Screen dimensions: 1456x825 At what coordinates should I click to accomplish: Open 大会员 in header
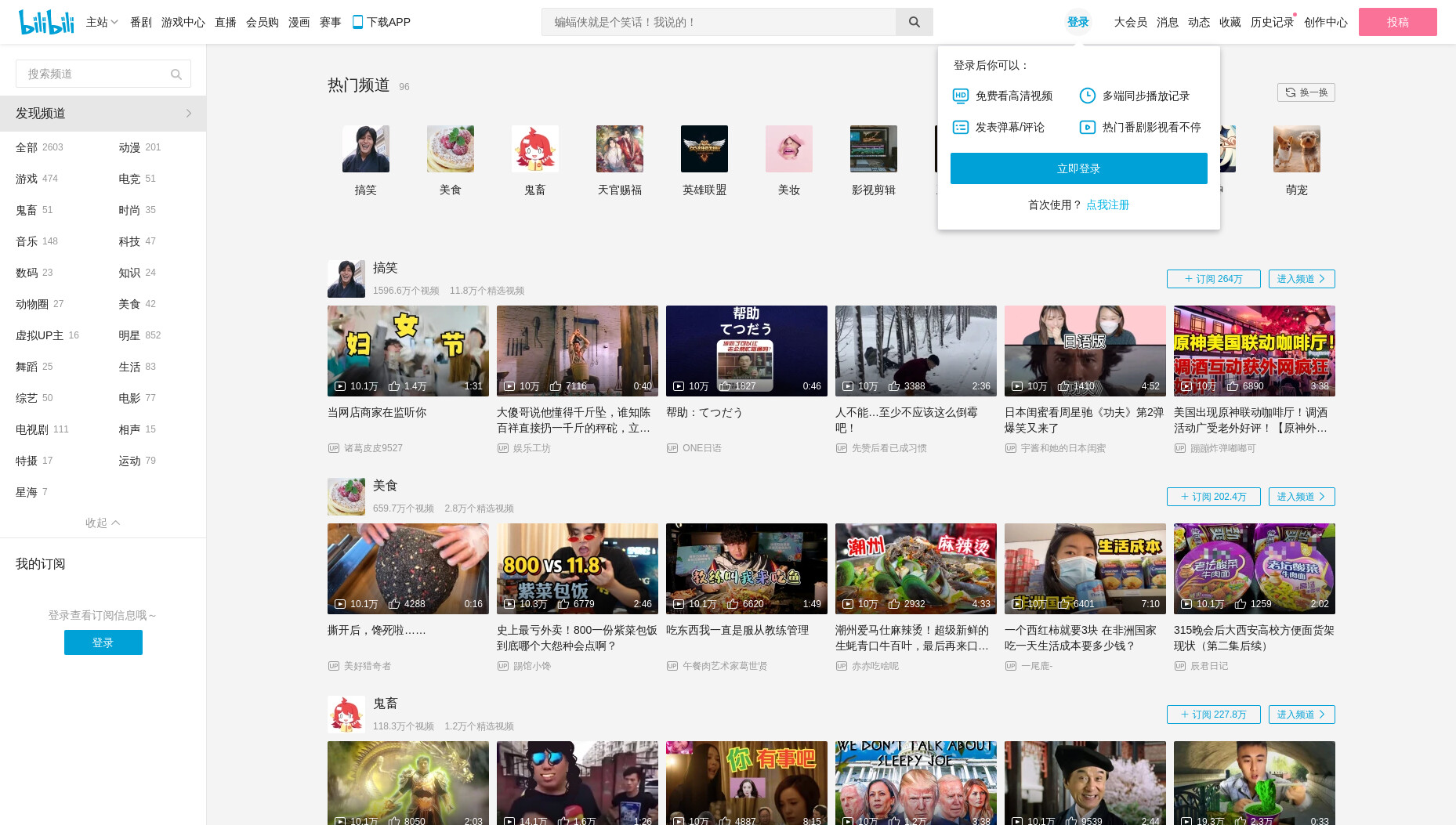[1131, 22]
